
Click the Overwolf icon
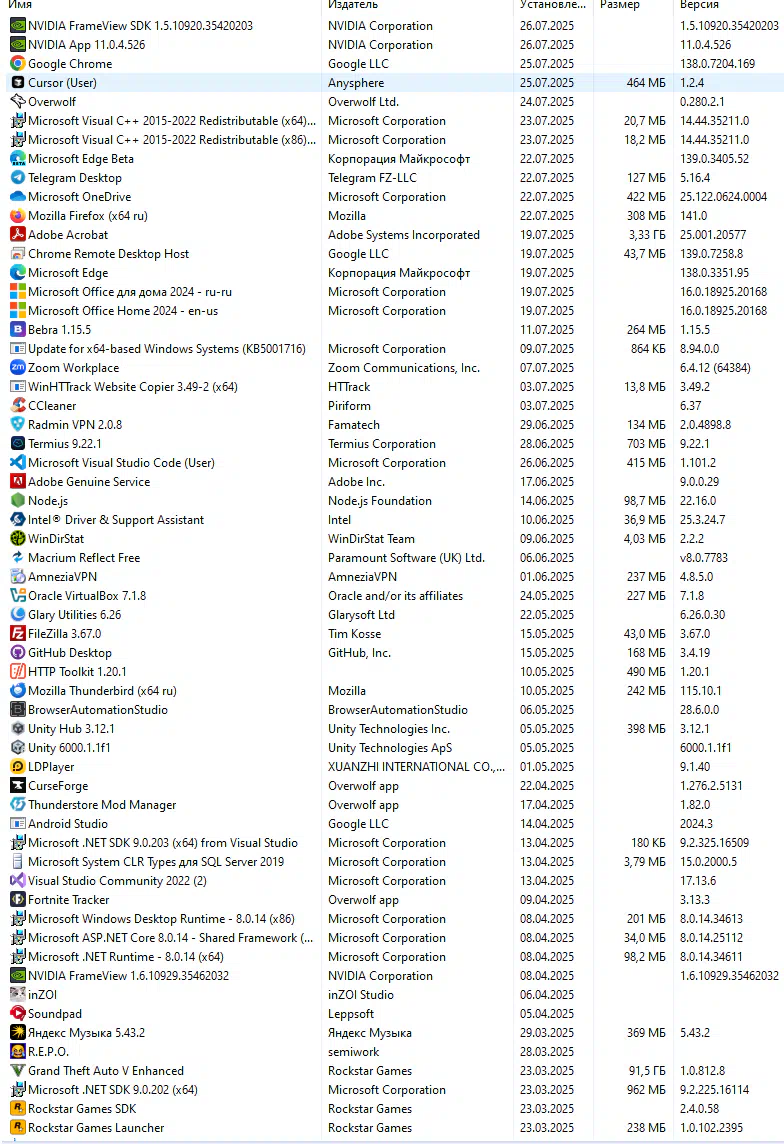pos(18,101)
